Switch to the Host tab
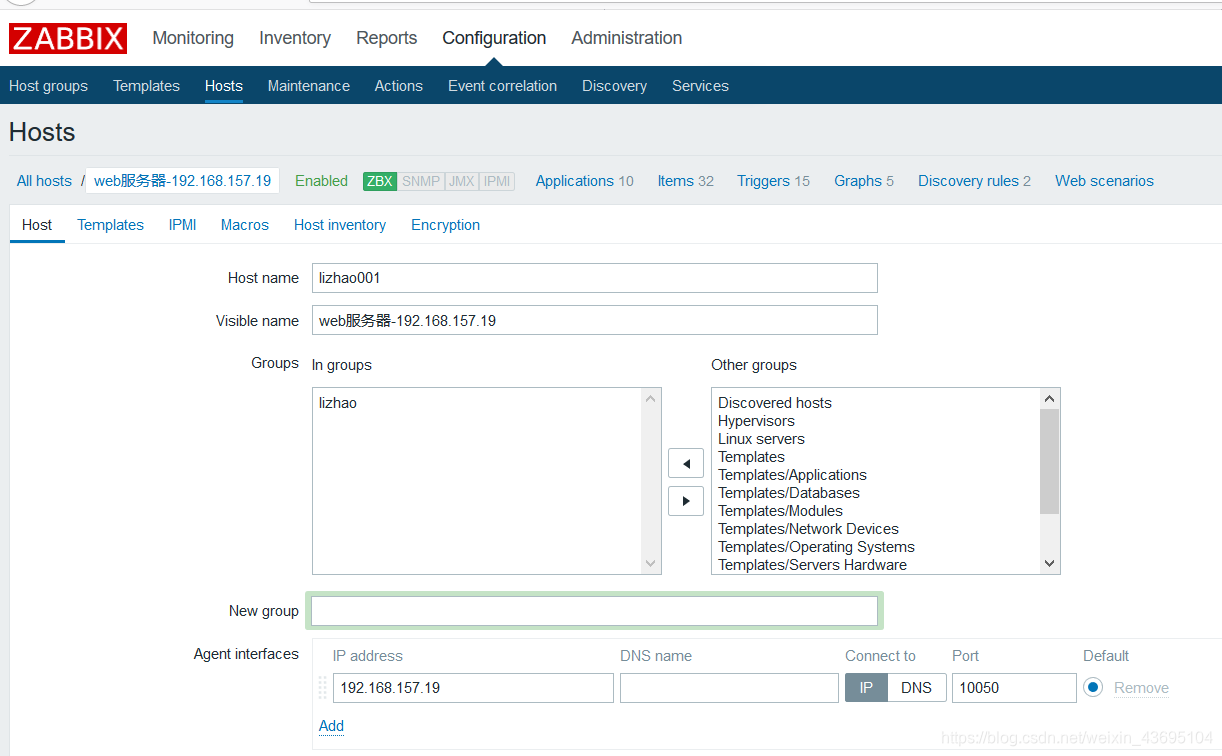Screen dimensions: 1222x756 click(x=37, y=225)
